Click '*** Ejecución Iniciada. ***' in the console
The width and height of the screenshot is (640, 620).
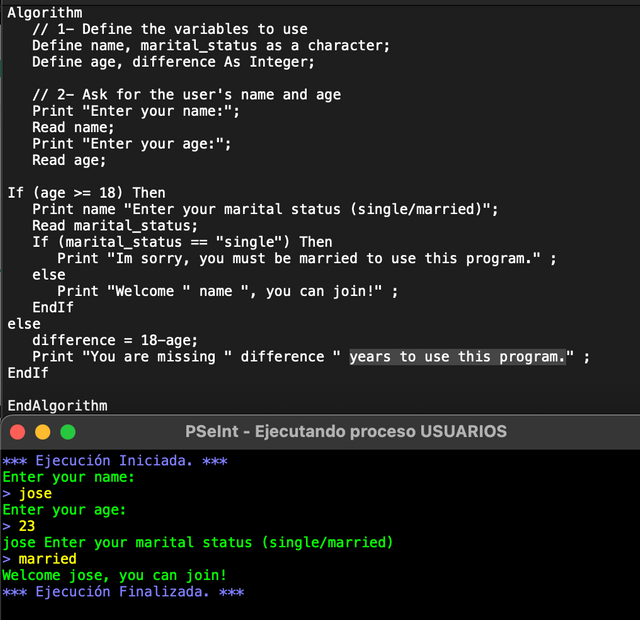[115, 461]
